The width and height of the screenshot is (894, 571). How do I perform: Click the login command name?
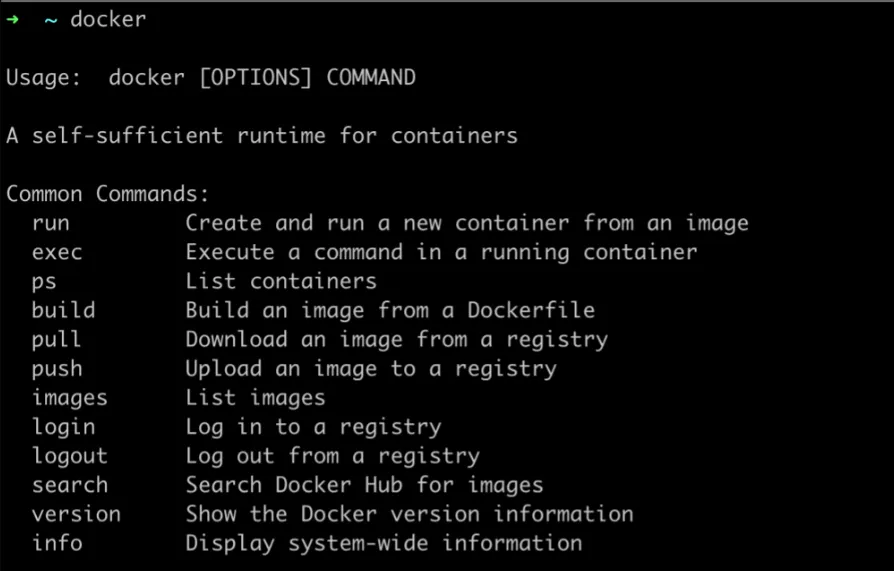point(63,427)
